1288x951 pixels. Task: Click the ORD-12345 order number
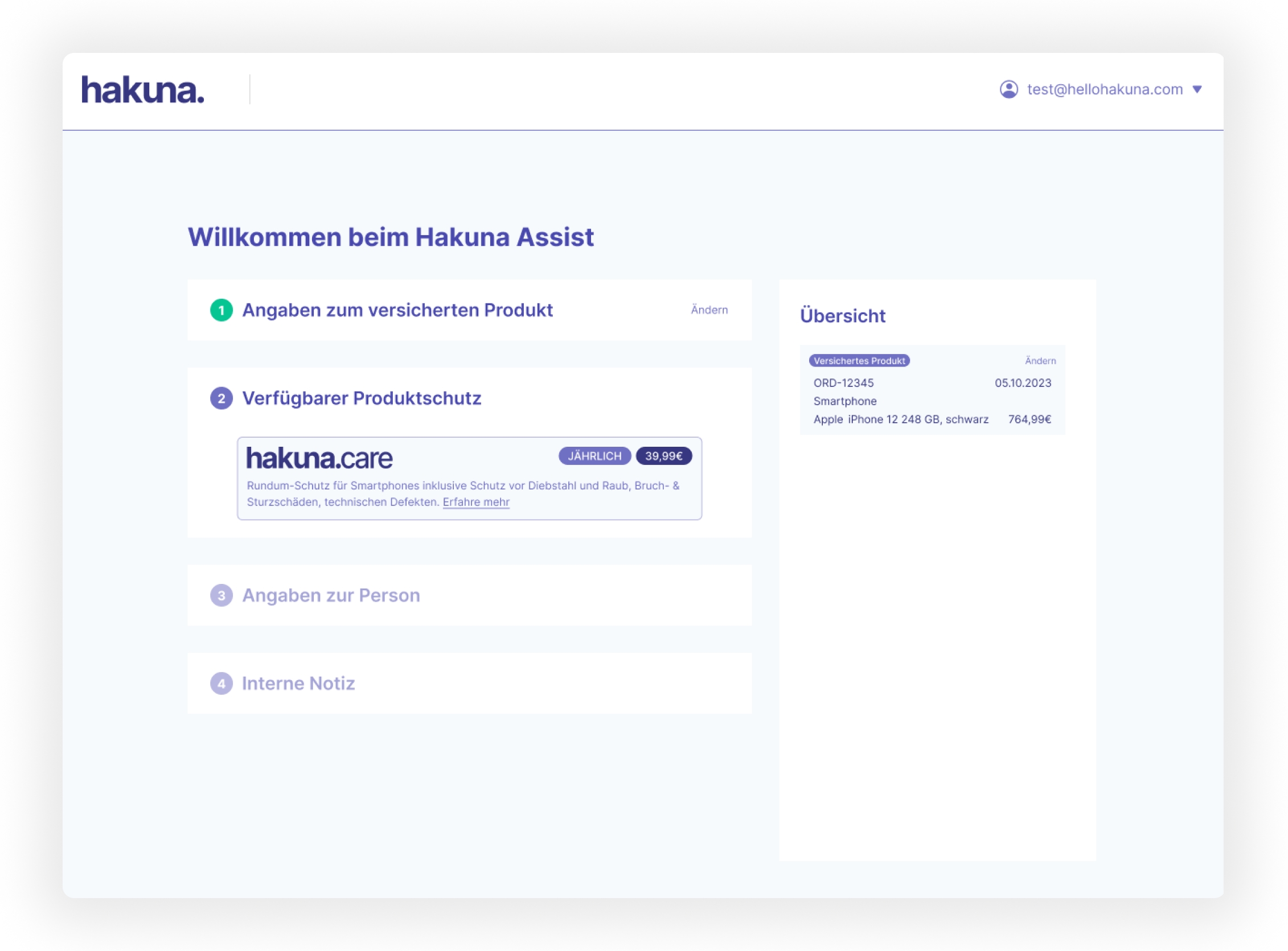point(843,383)
